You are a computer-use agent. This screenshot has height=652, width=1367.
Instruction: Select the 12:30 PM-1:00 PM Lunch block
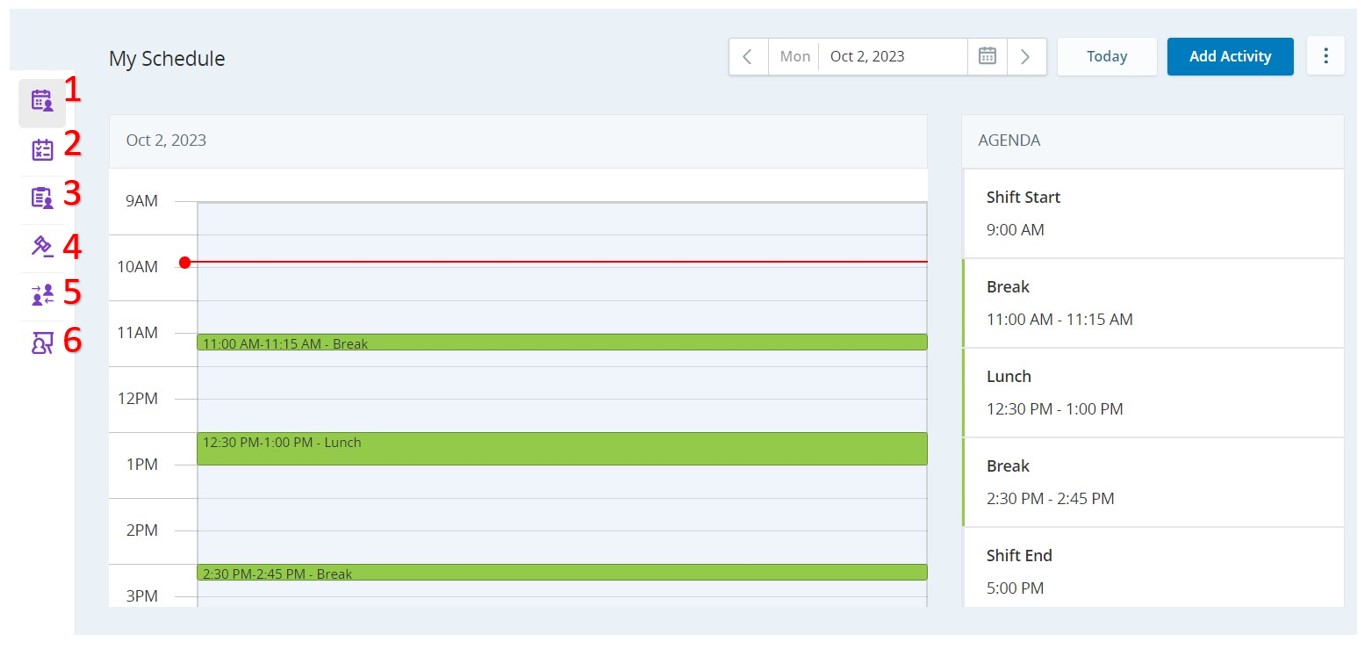561,449
